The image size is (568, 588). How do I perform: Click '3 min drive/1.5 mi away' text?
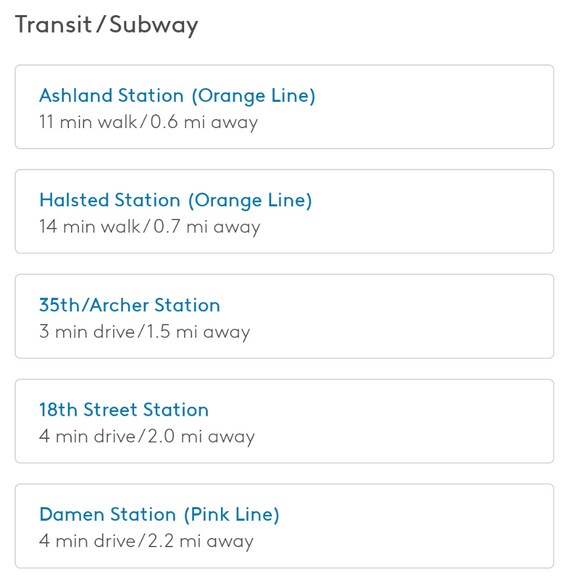[144, 332]
